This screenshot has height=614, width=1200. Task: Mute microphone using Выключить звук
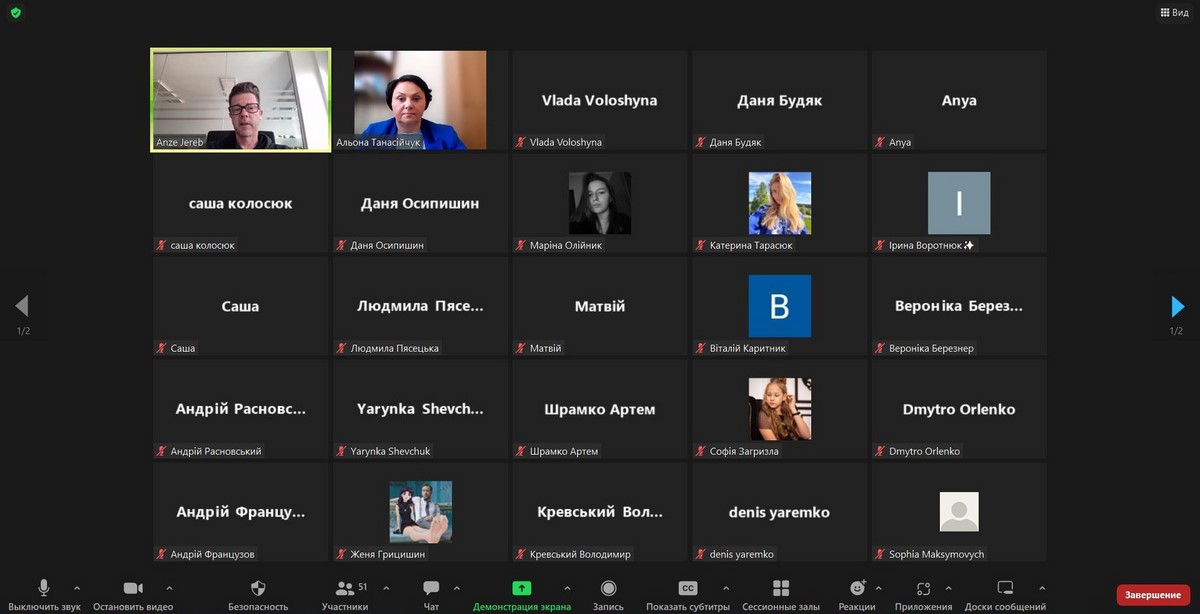[44, 588]
